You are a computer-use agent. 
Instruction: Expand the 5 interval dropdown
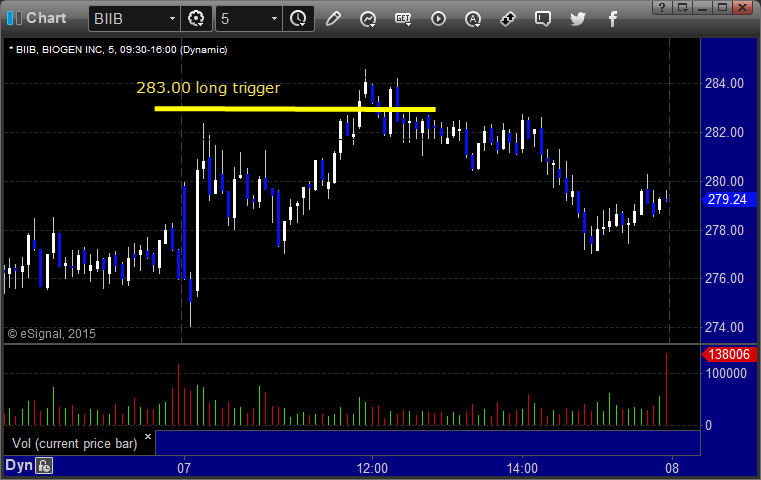click(x=274, y=19)
